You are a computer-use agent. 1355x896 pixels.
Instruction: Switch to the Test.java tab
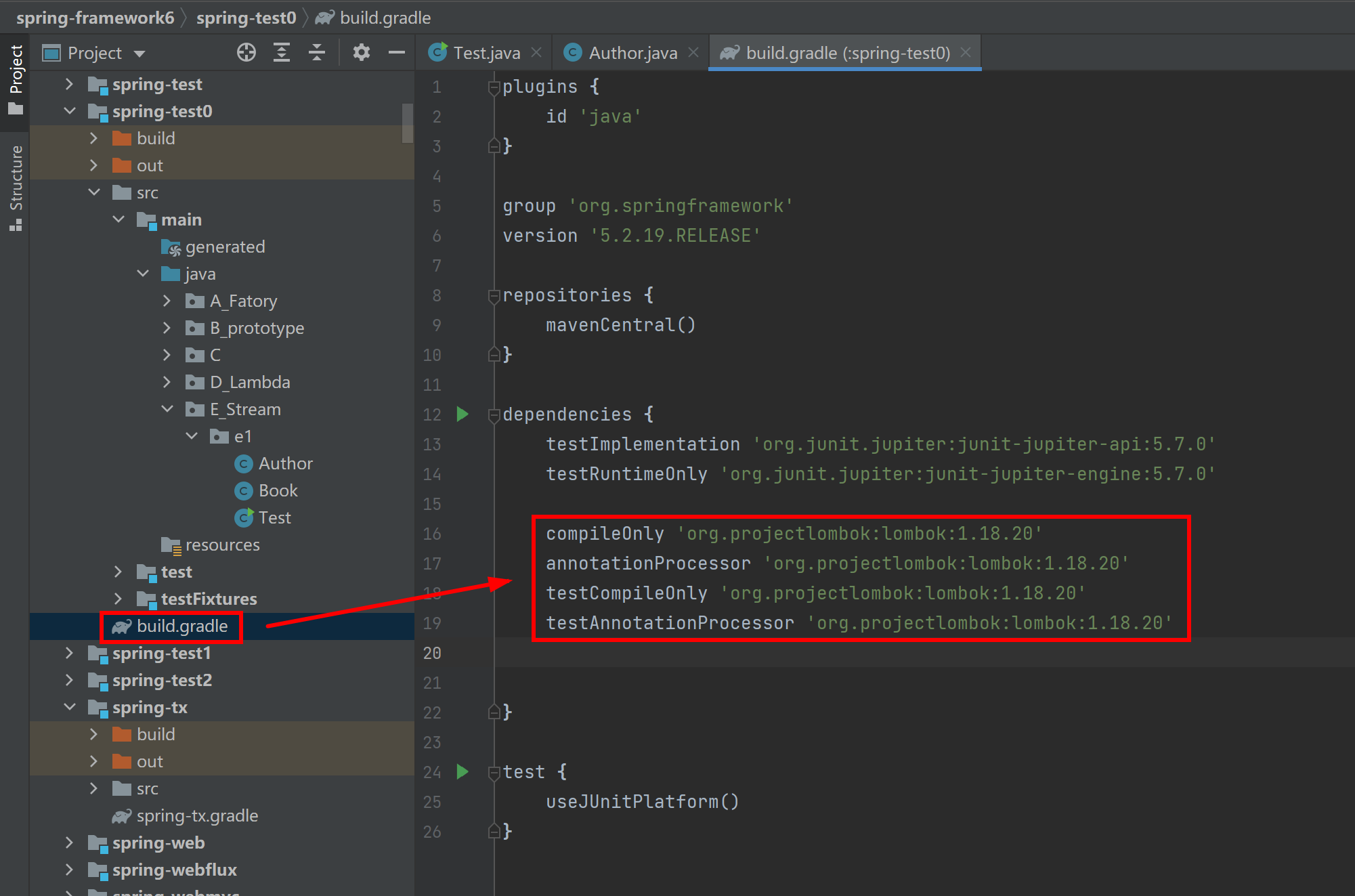click(486, 53)
